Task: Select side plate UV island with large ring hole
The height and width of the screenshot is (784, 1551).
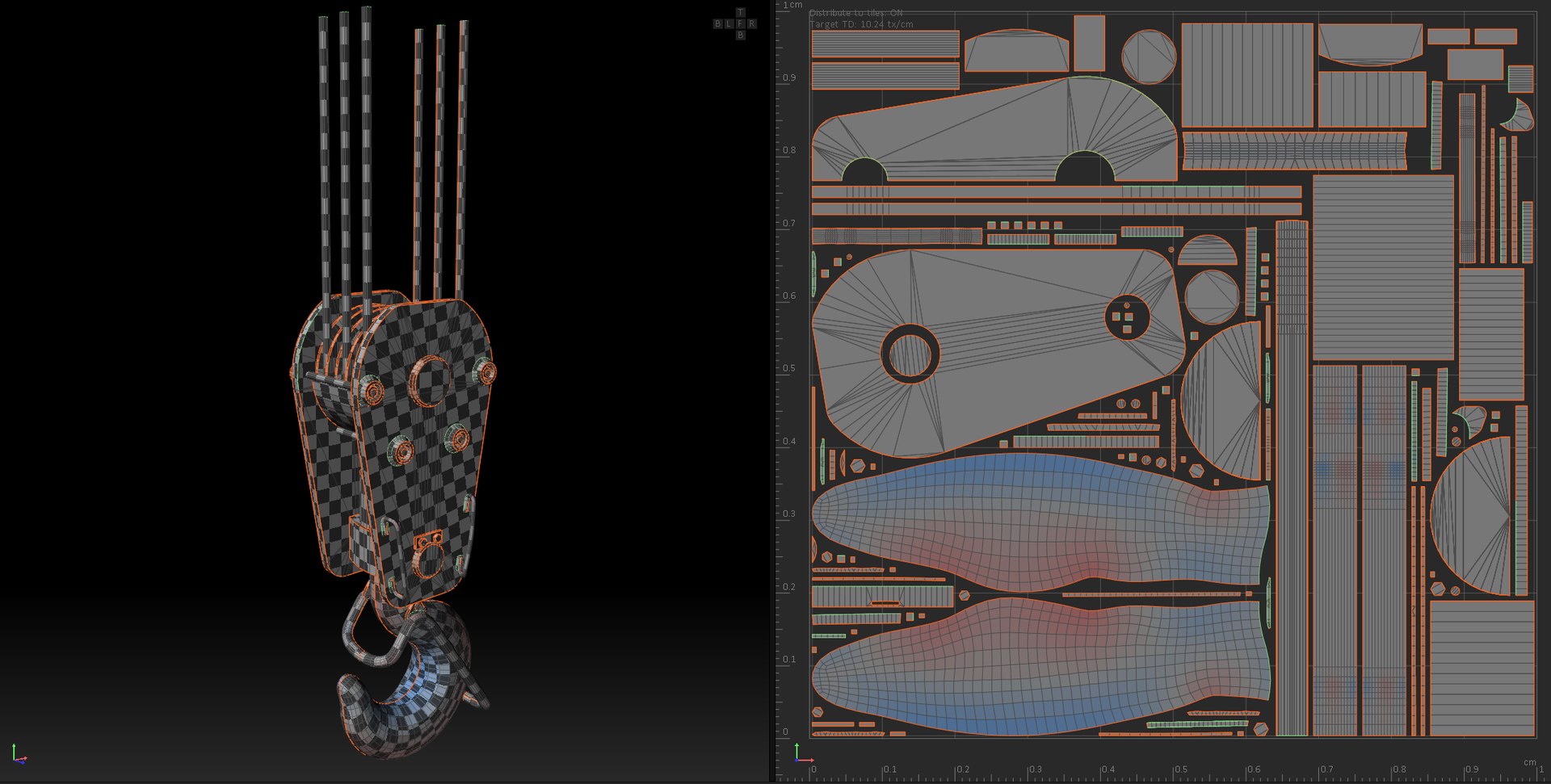Action: click(998, 354)
